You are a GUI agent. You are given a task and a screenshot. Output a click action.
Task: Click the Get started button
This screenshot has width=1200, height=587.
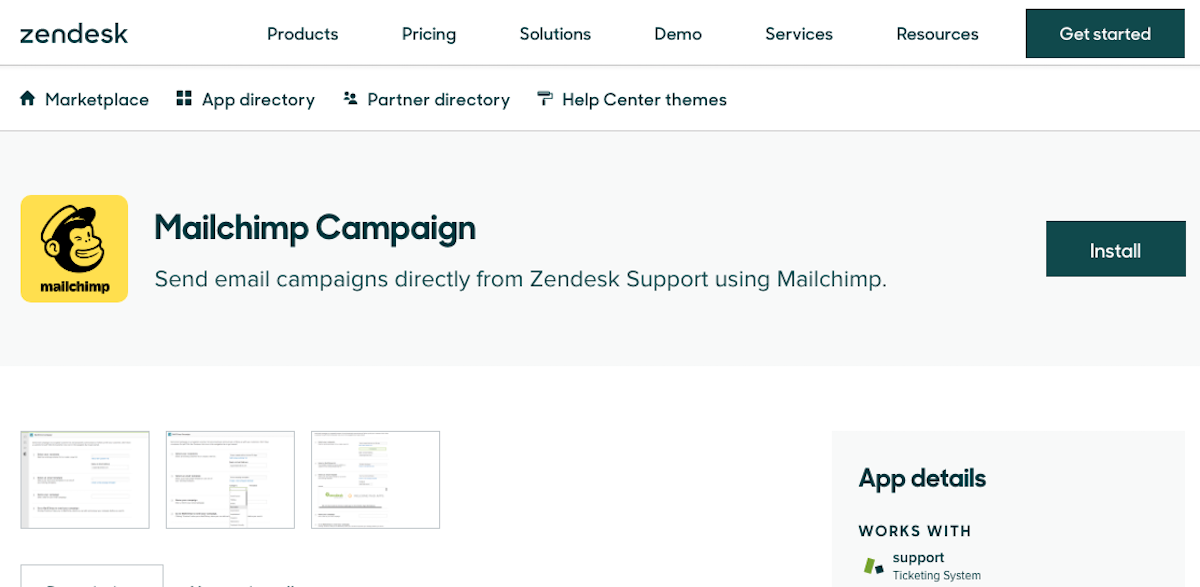pos(1104,33)
